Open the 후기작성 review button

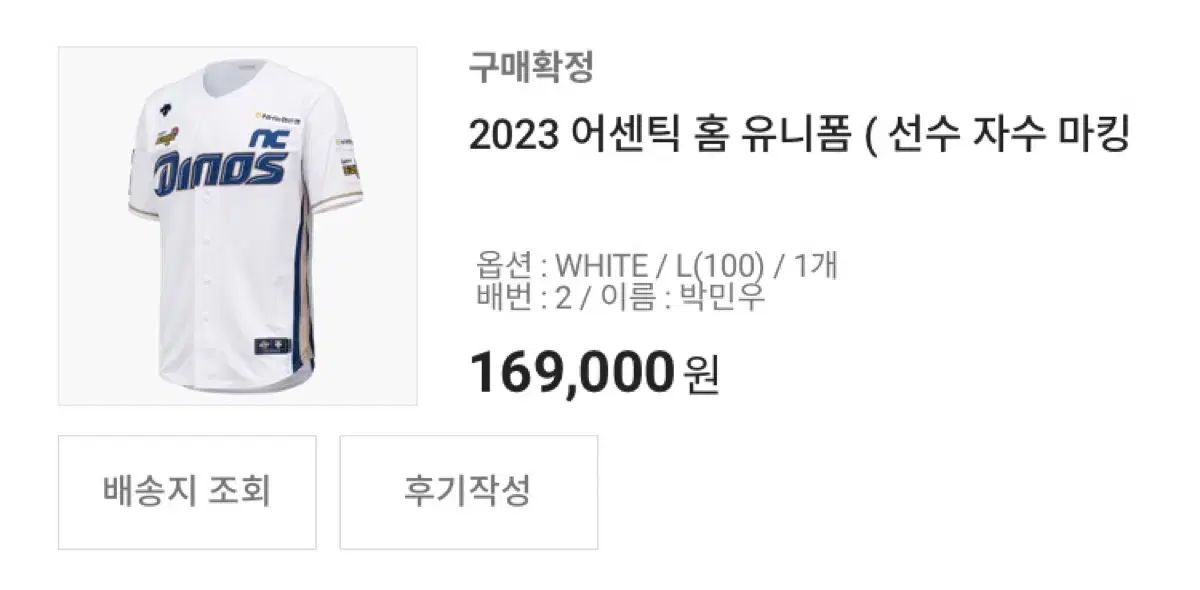[x=468, y=492]
